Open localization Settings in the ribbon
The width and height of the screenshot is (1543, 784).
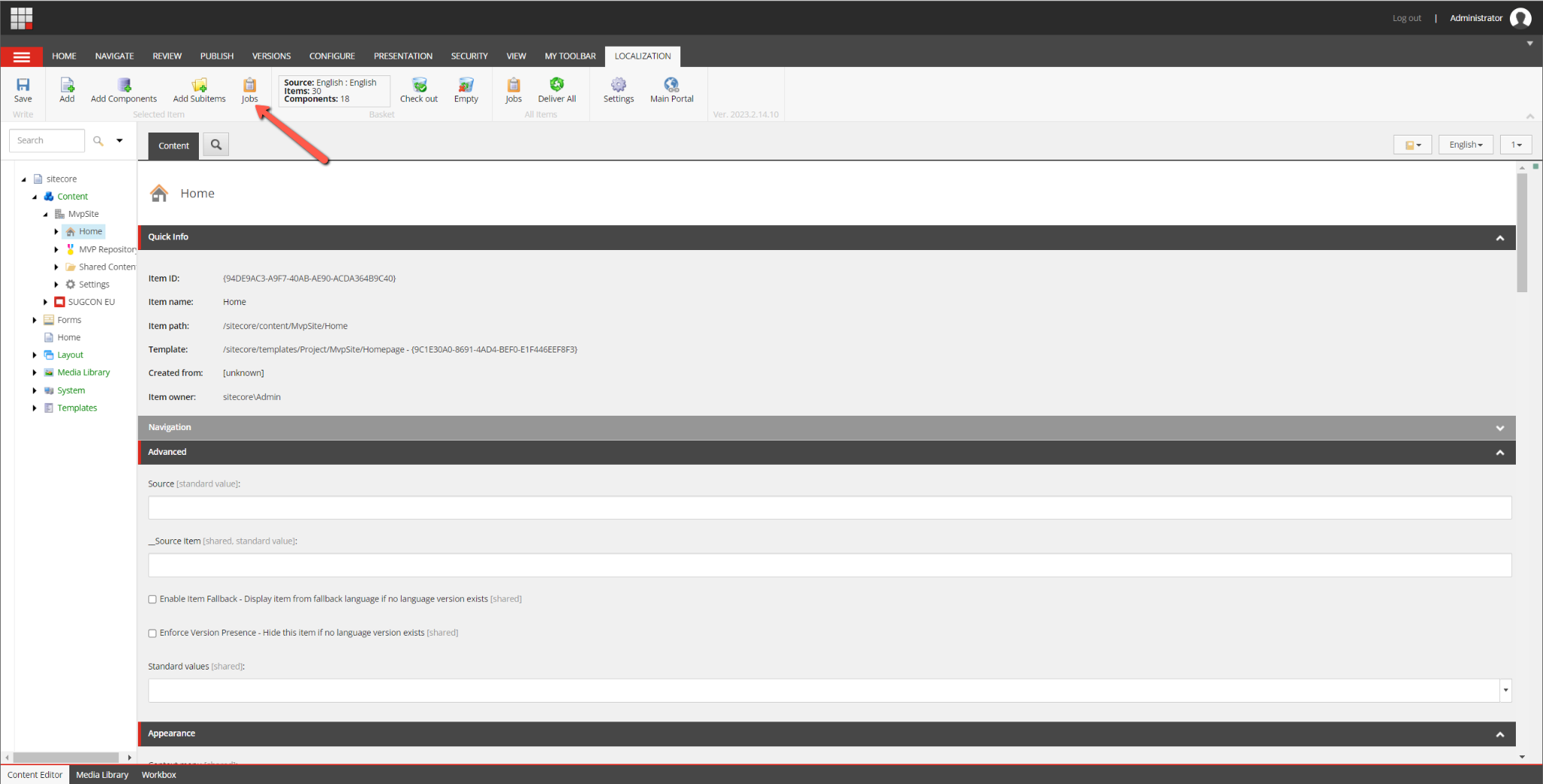click(x=619, y=90)
